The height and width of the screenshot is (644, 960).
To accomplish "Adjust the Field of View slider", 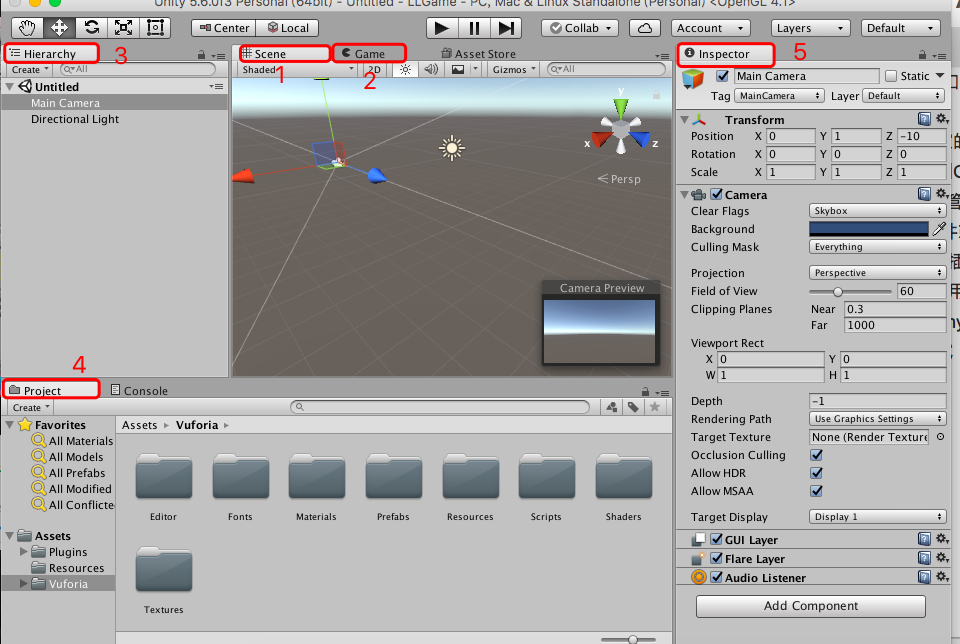I will (x=850, y=291).
